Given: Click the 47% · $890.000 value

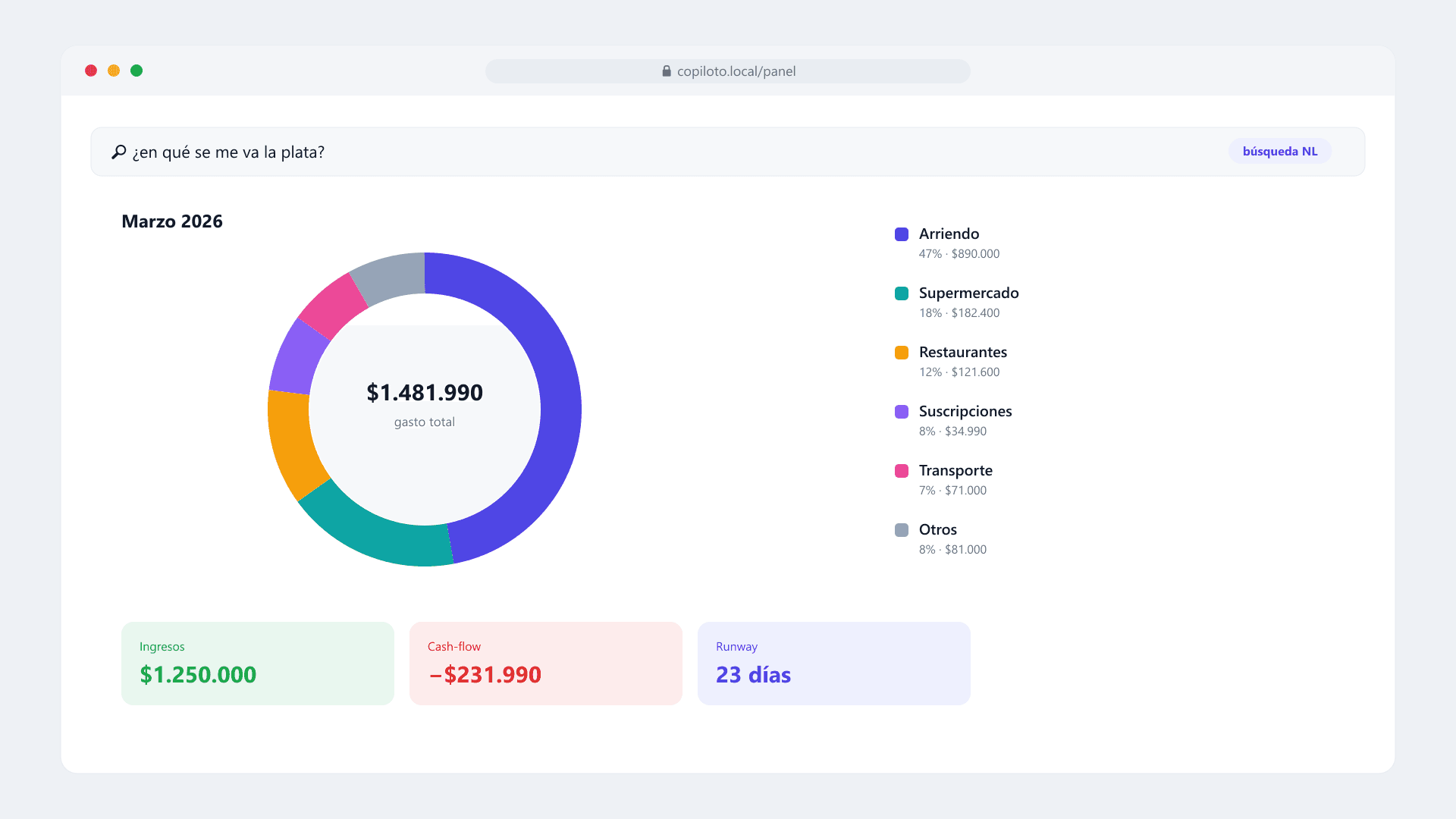Looking at the screenshot, I should [959, 254].
